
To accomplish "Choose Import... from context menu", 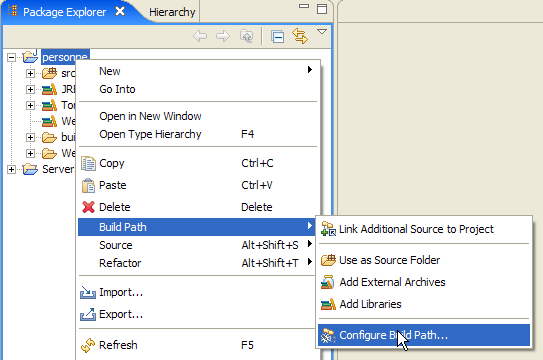I will point(197,292).
